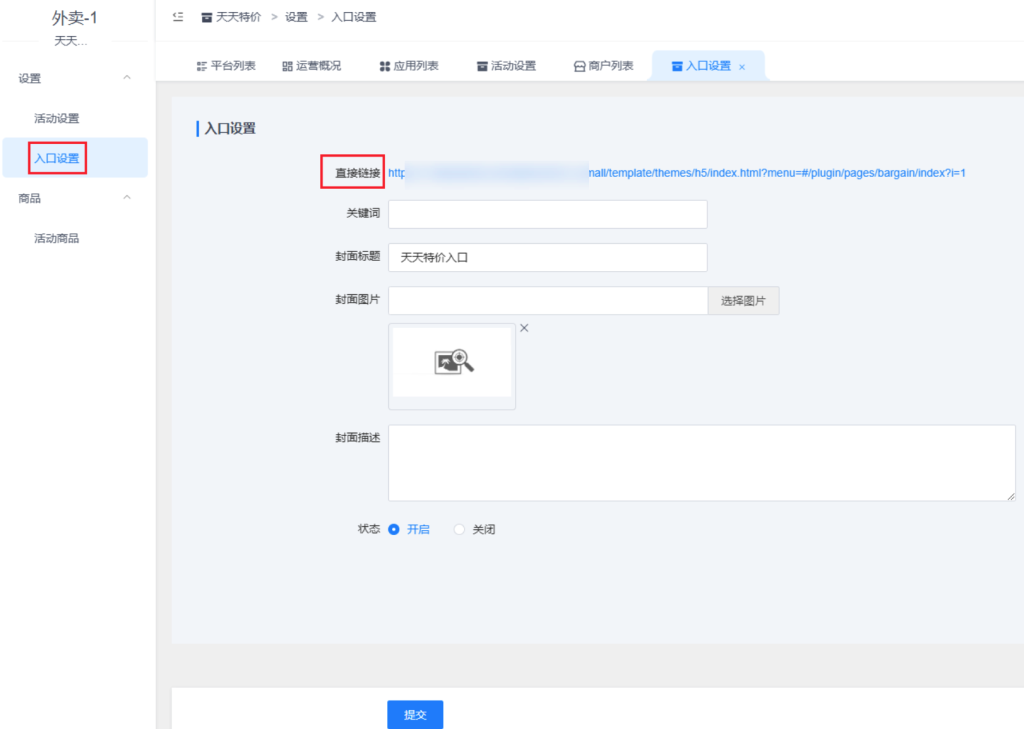
Task: Open the direct link URL
Action: click(676, 173)
